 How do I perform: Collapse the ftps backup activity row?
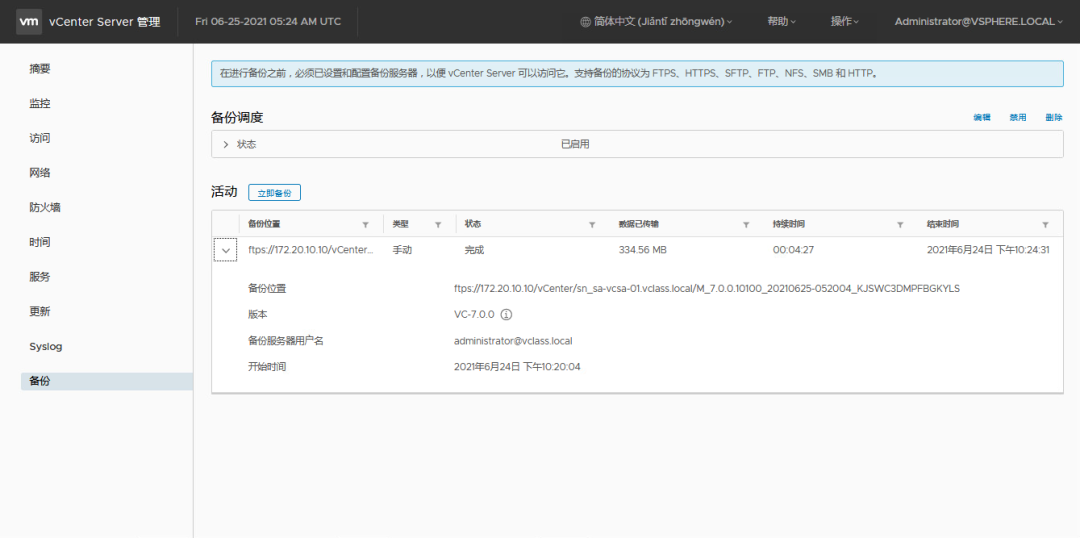(225, 250)
